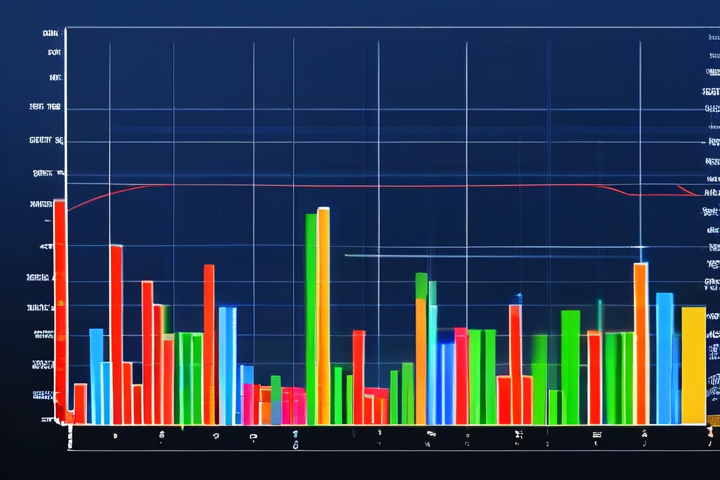Click the red bar right of the center orange bar
720x480 pixels.
358,376
